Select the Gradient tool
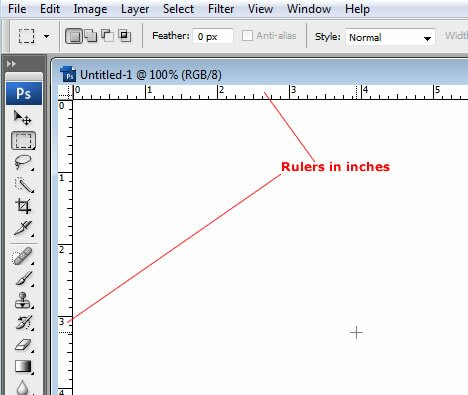 (23, 367)
